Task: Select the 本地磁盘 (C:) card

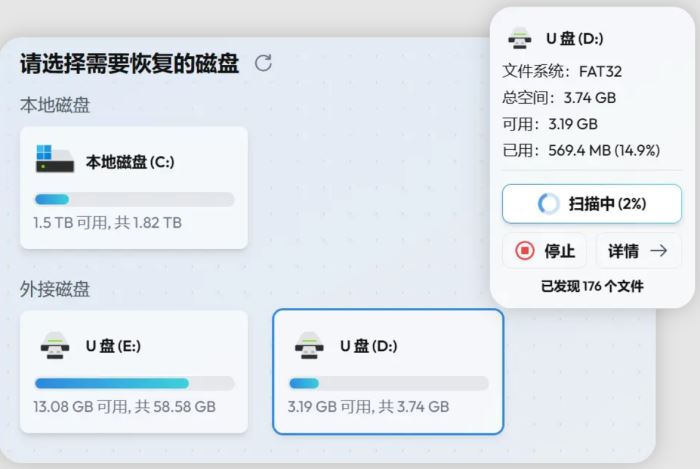Action: [134, 187]
